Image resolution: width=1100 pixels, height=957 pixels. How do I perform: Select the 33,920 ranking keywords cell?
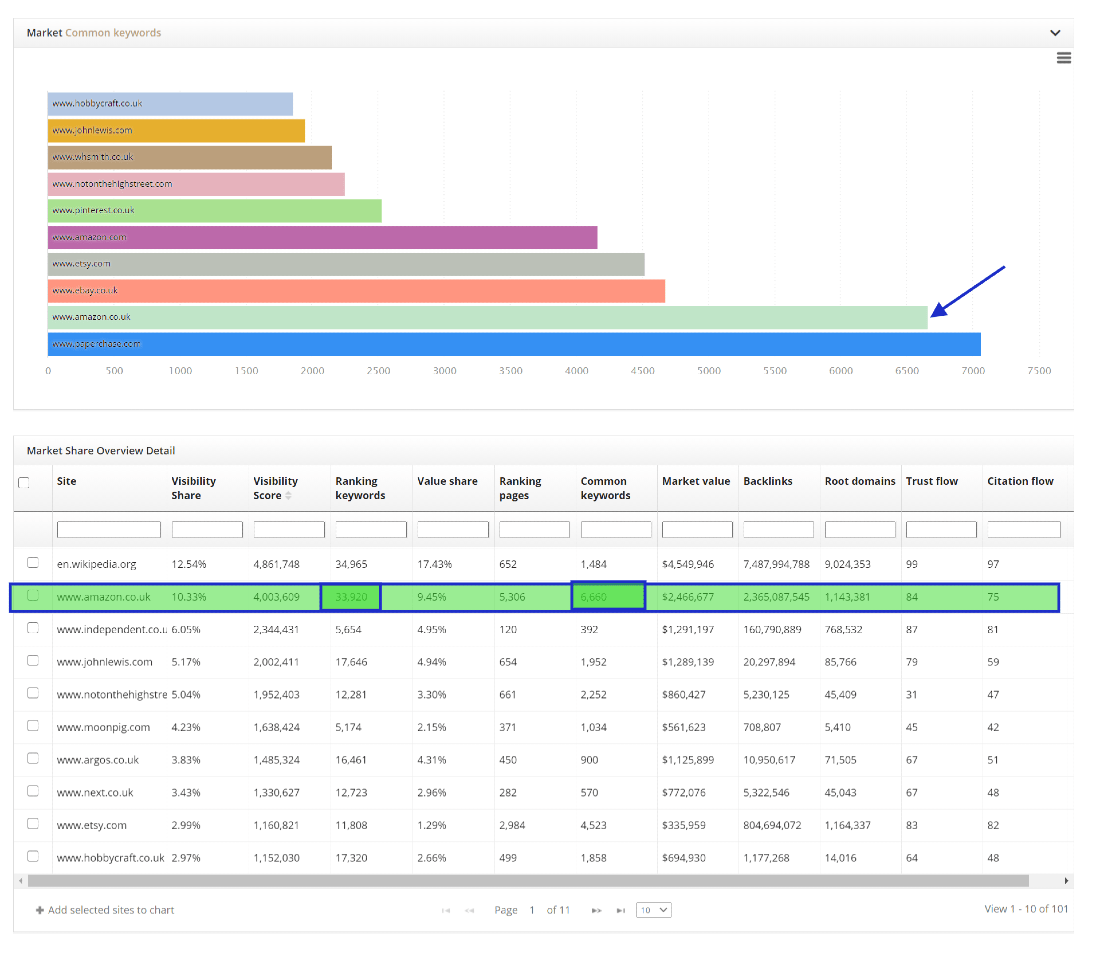351,597
